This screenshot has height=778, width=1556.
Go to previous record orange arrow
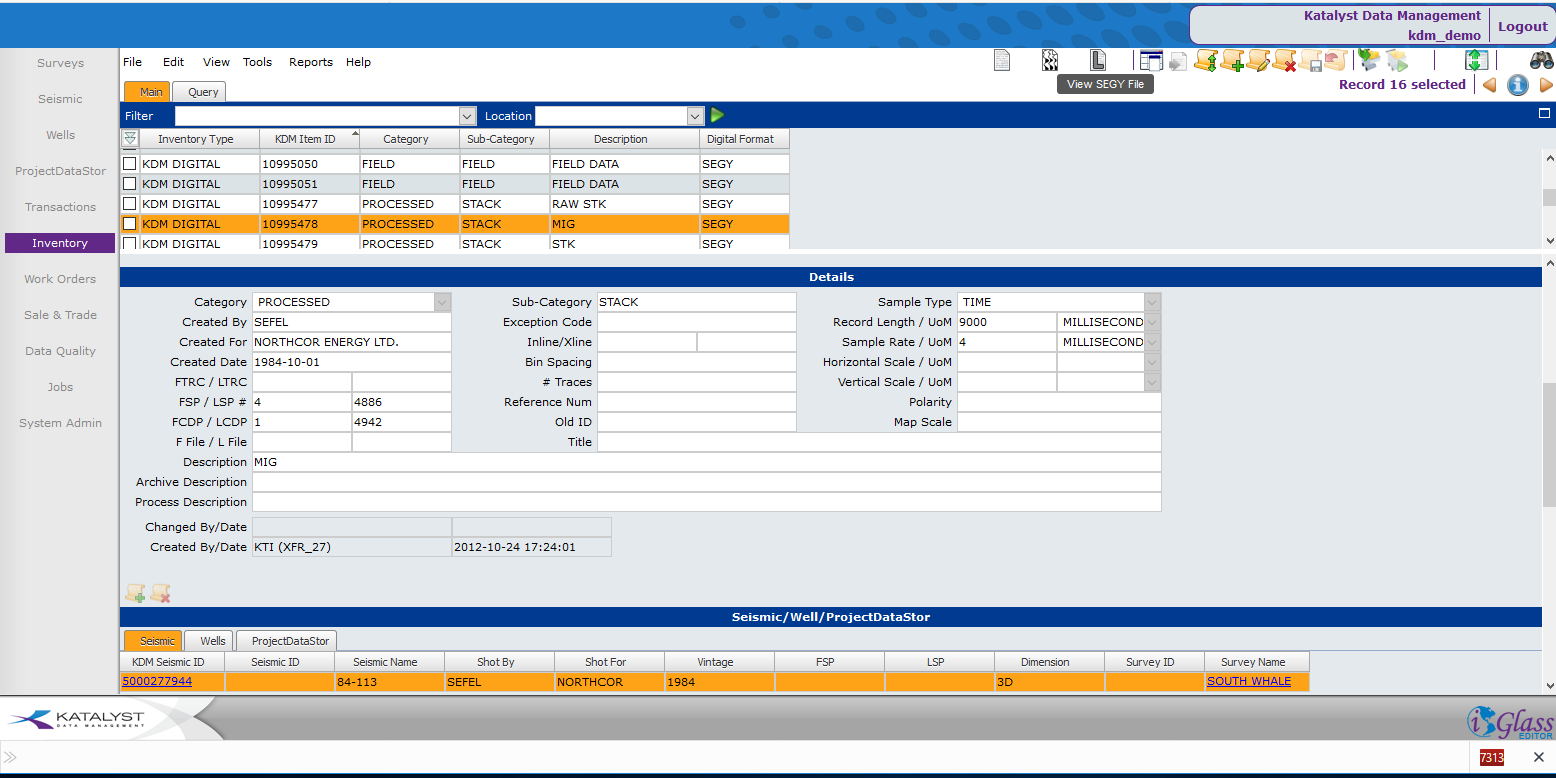click(x=1489, y=85)
